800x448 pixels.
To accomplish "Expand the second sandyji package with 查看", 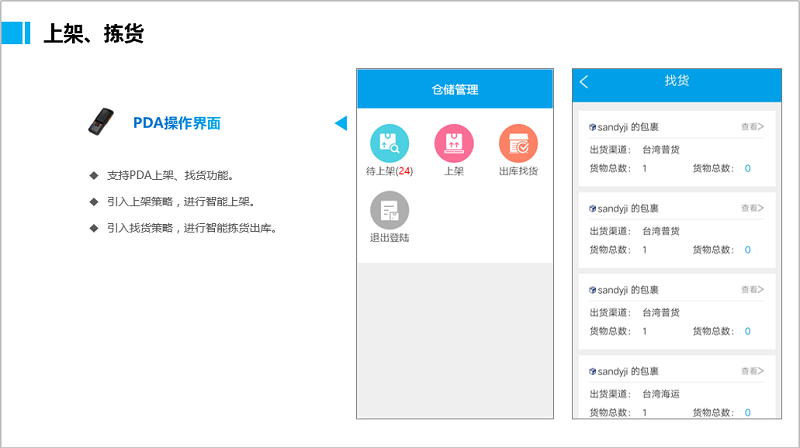I will (752, 208).
